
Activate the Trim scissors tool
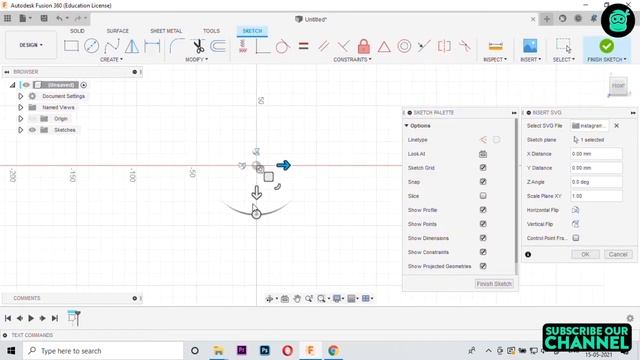198,46
